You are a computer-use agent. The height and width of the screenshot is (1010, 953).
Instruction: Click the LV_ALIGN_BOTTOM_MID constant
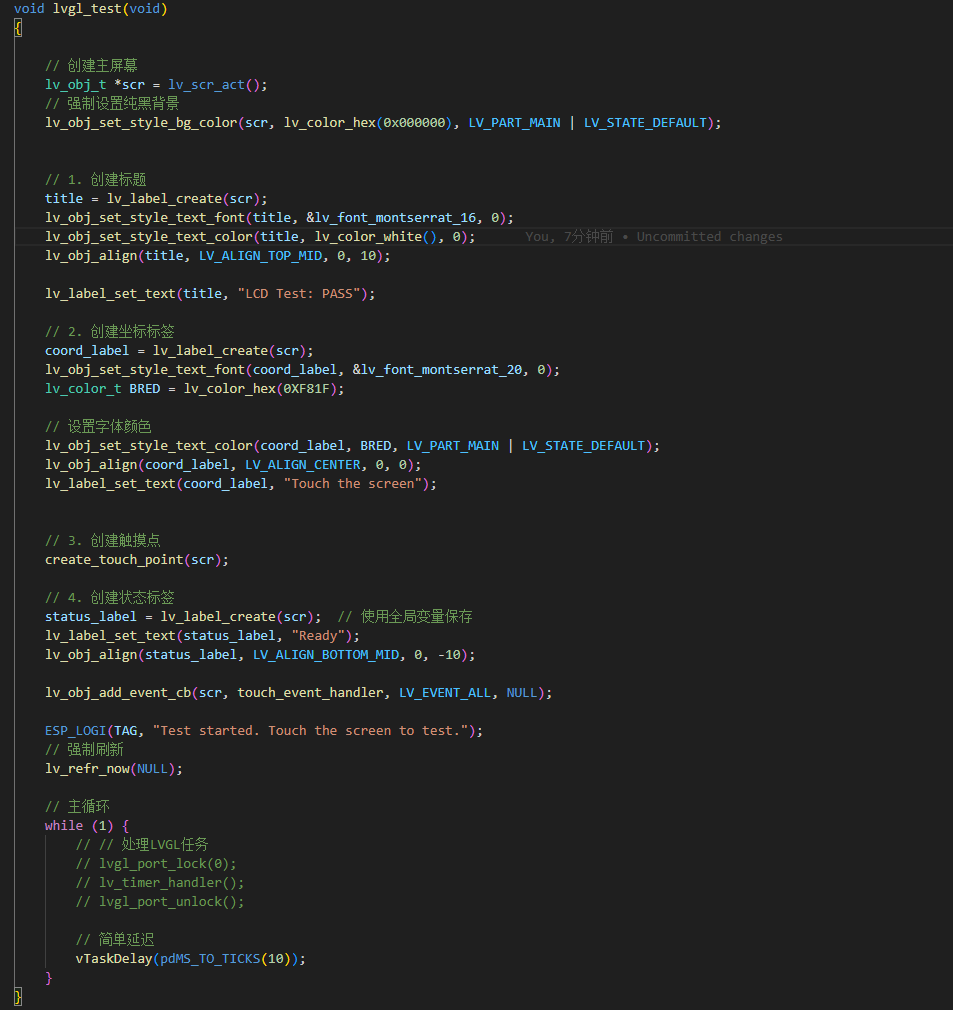coord(326,655)
